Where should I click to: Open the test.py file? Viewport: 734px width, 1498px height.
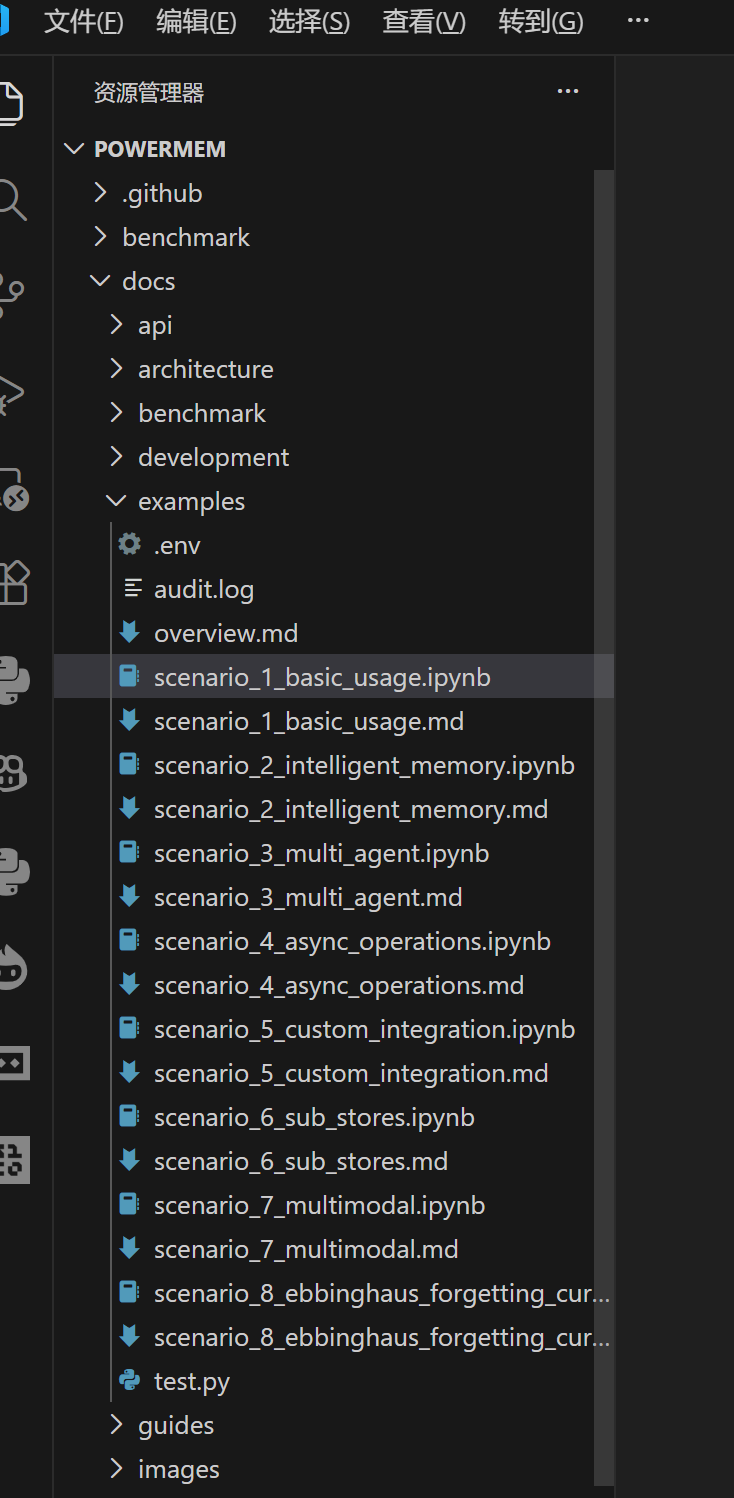pos(192,1380)
